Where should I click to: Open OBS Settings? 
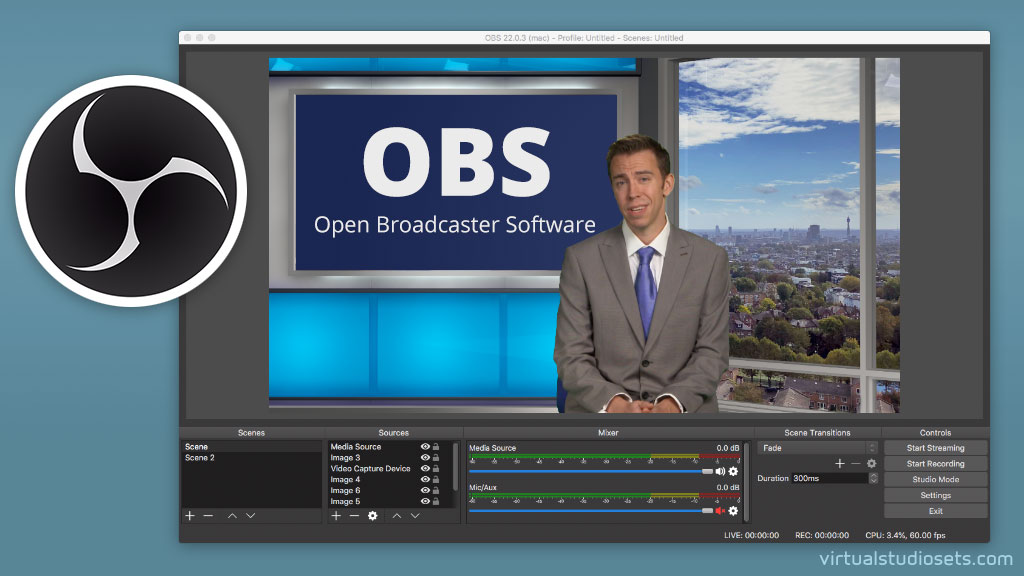(x=935, y=496)
